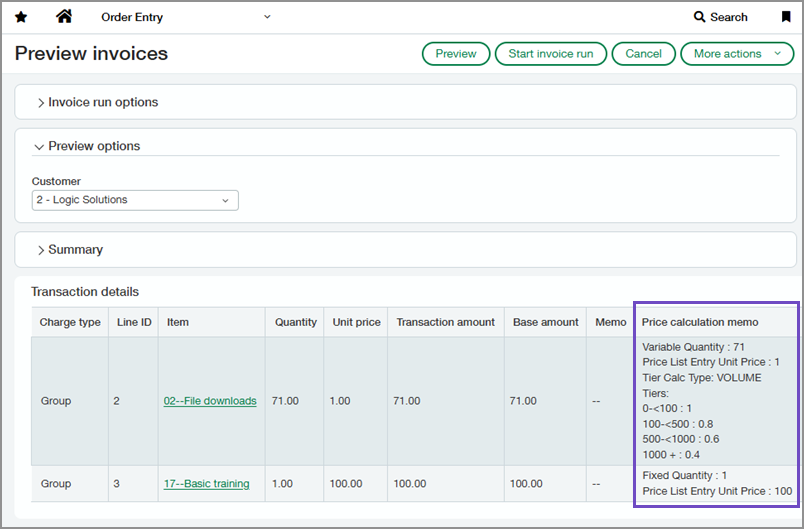Click the search magnifier icon
The width and height of the screenshot is (804, 529).
coord(699,17)
